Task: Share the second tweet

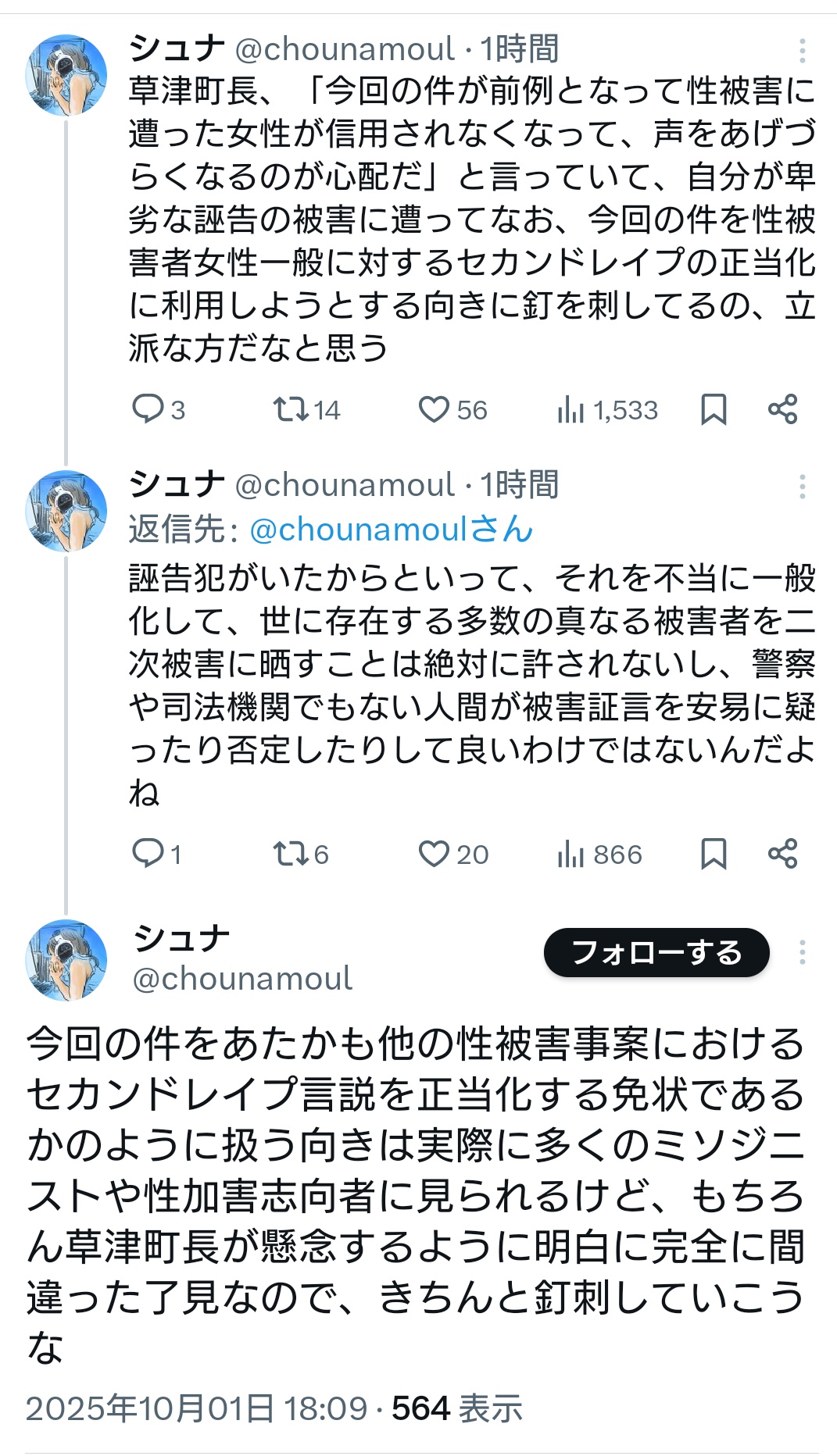Action: coord(782,853)
